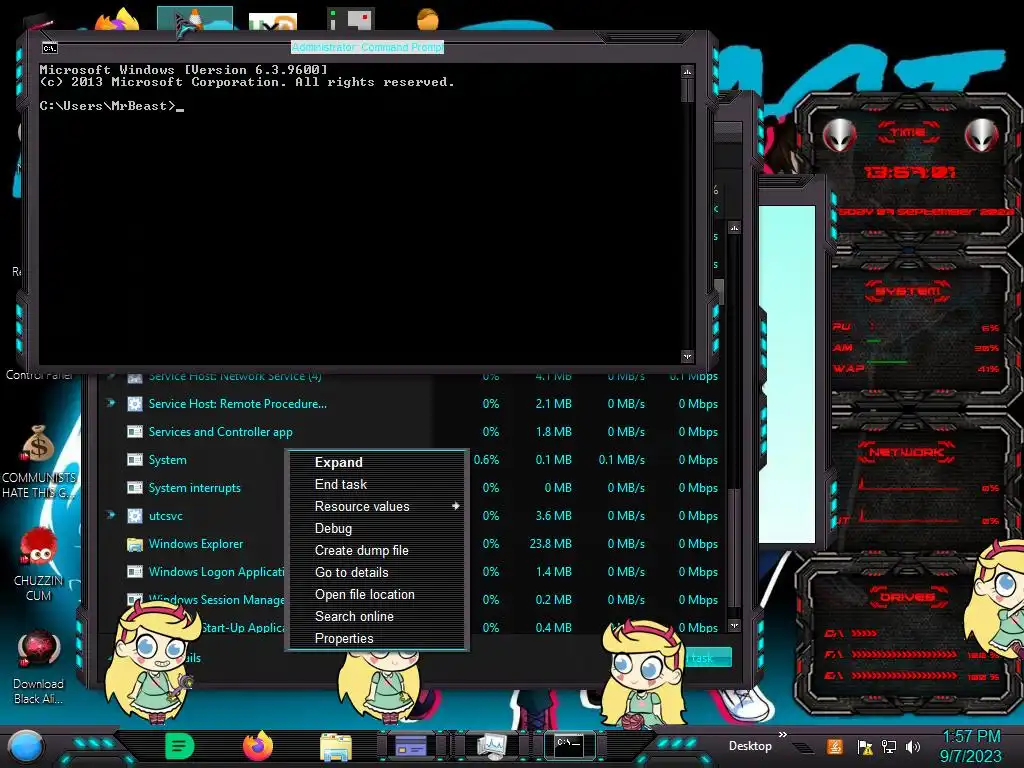
Task: Select Windows Session Manager row
Action: [x=216, y=600]
